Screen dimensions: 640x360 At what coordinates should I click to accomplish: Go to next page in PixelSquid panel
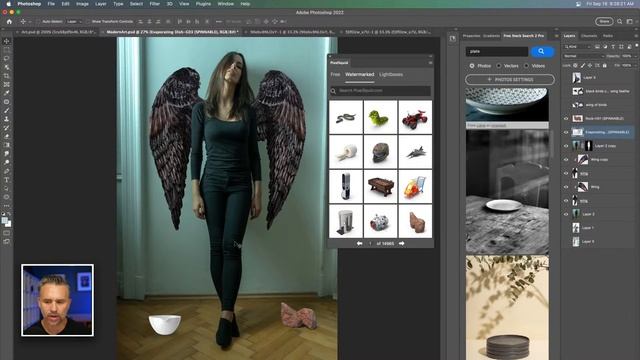click(x=402, y=243)
